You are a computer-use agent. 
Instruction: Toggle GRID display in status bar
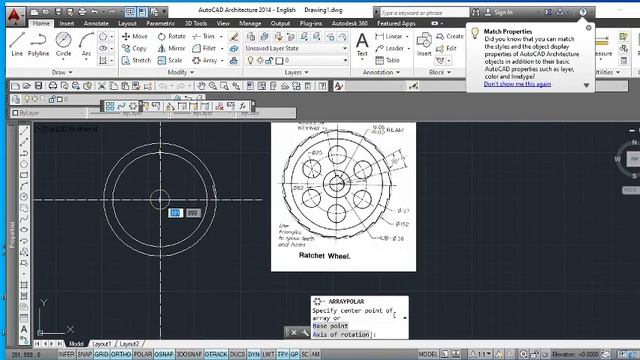pyautogui.click(x=101, y=354)
